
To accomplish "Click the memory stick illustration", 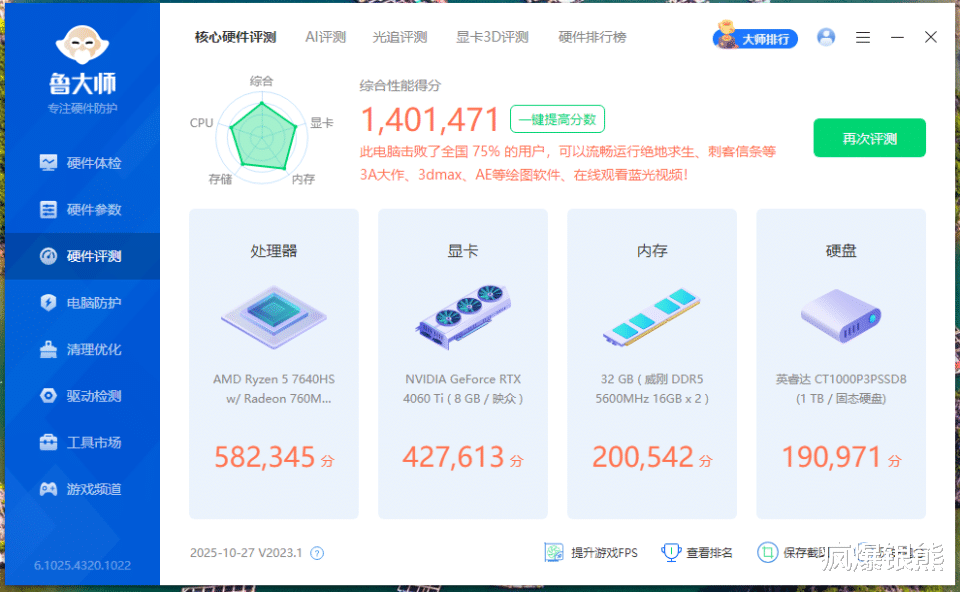I will [651, 317].
